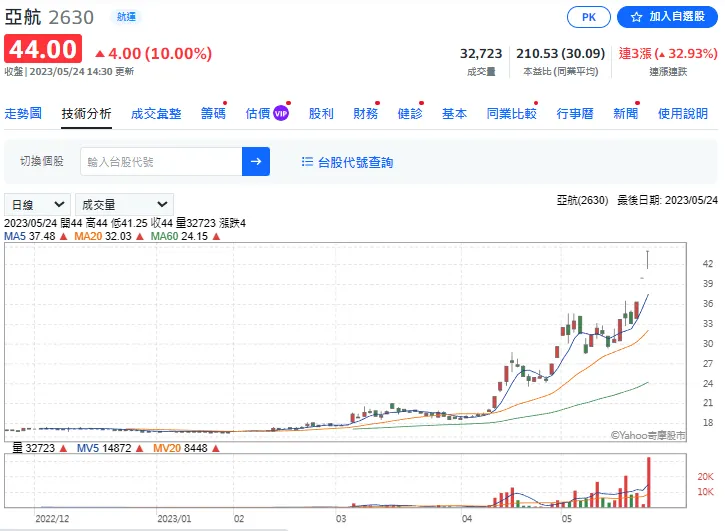Image resolution: width=725 pixels, height=531 pixels.
Task: Click the red up triangle by 4.00
Action: [100, 54]
